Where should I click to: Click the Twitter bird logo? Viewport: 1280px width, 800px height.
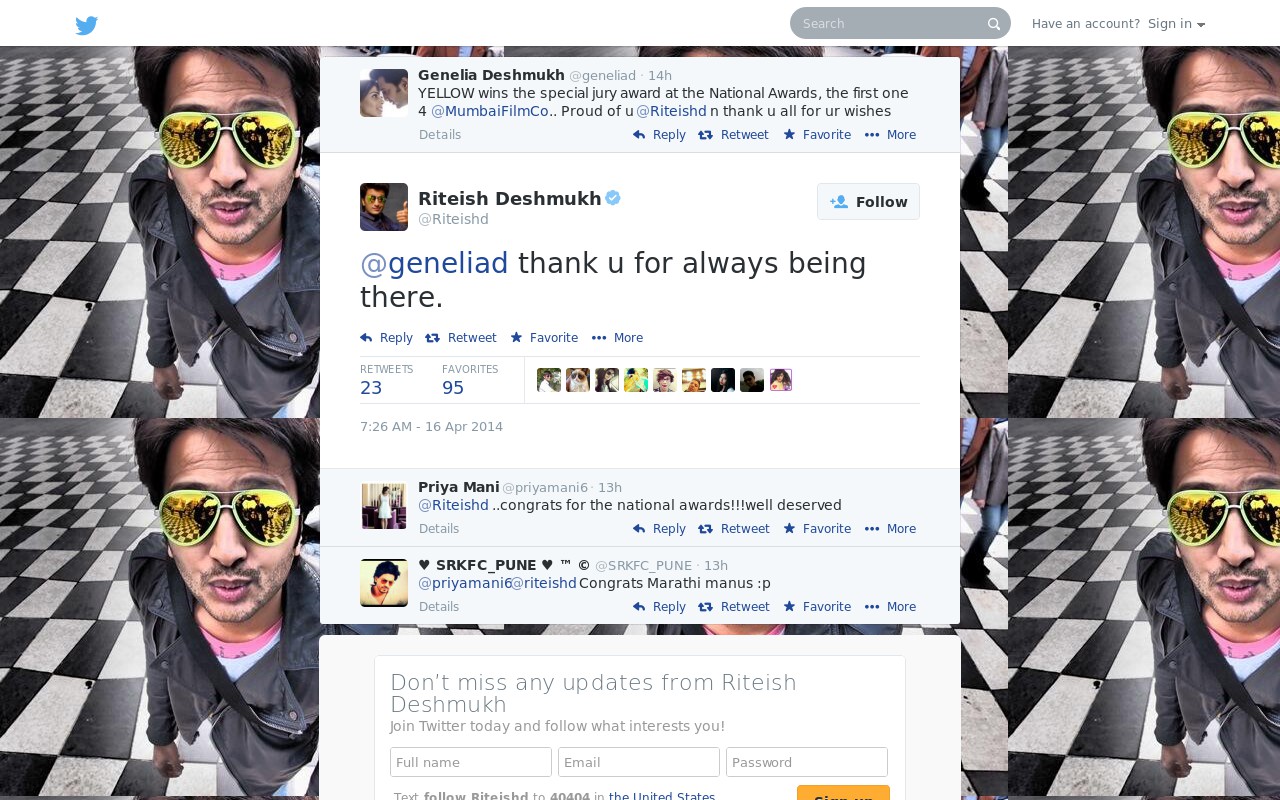click(x=87, y=25)
